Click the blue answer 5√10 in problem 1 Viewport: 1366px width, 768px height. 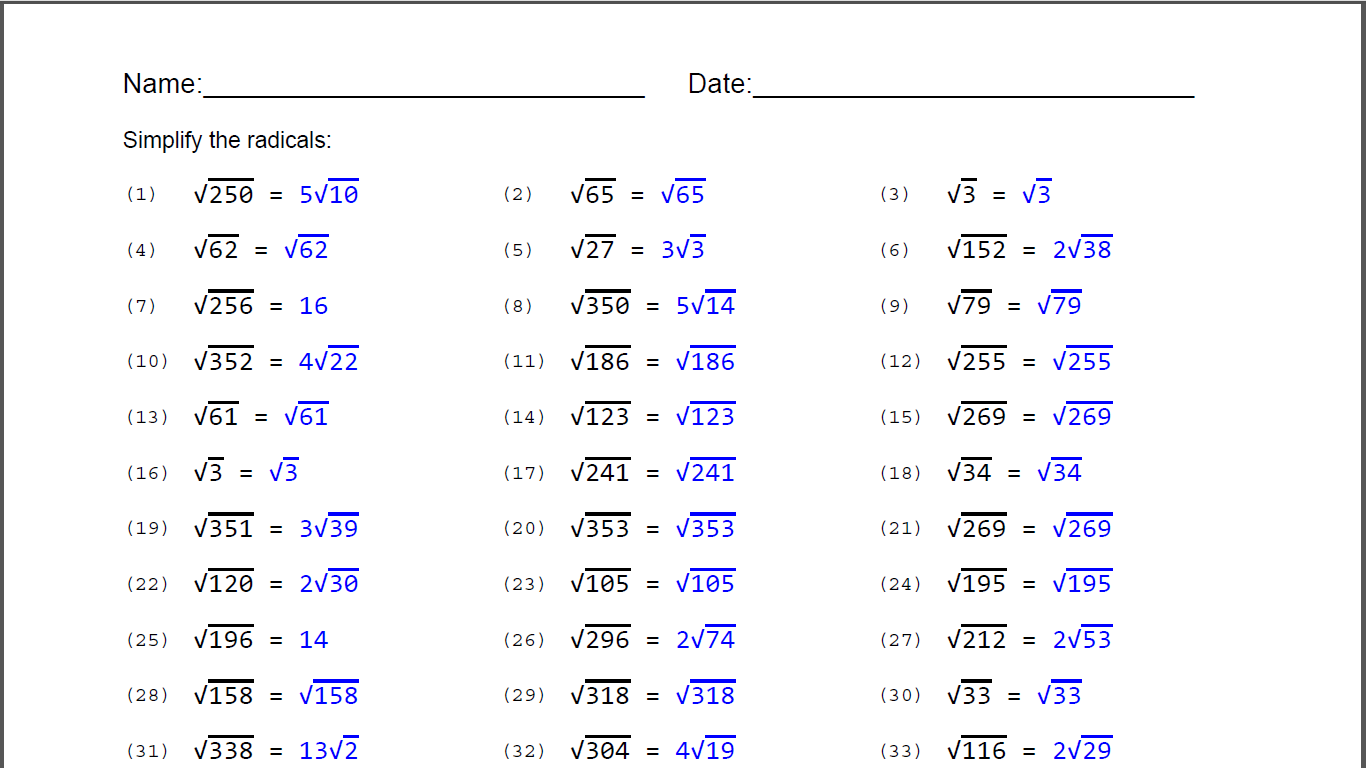pyautogui.click(x=329, y=193)
